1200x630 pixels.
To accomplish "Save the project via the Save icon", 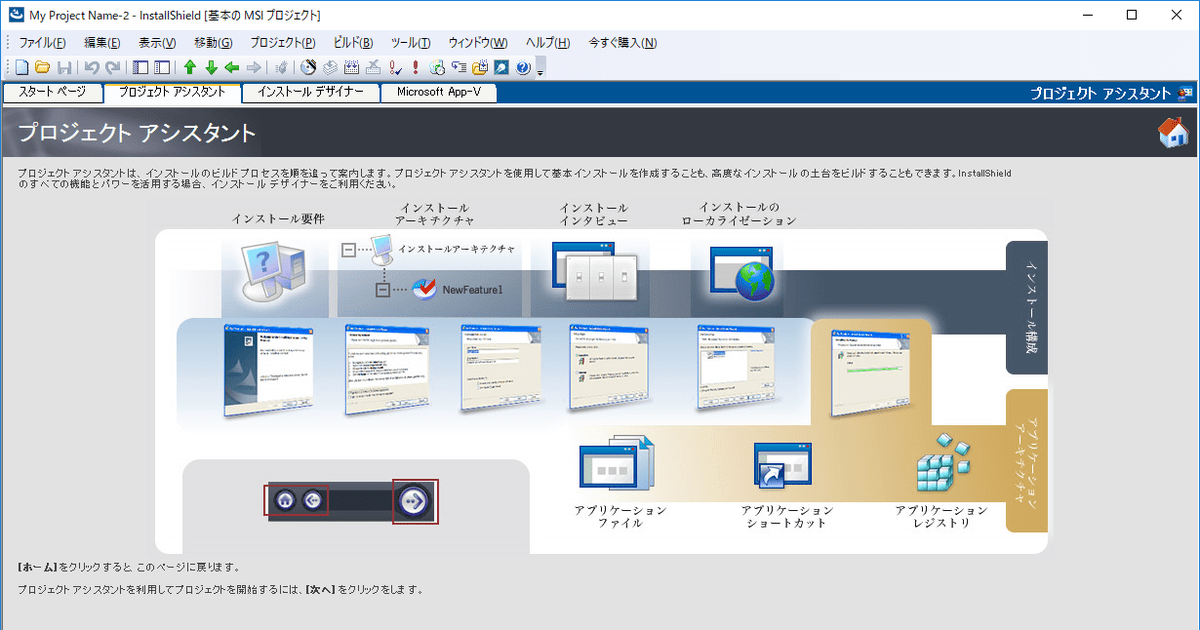I will click(x=64, y=67).
